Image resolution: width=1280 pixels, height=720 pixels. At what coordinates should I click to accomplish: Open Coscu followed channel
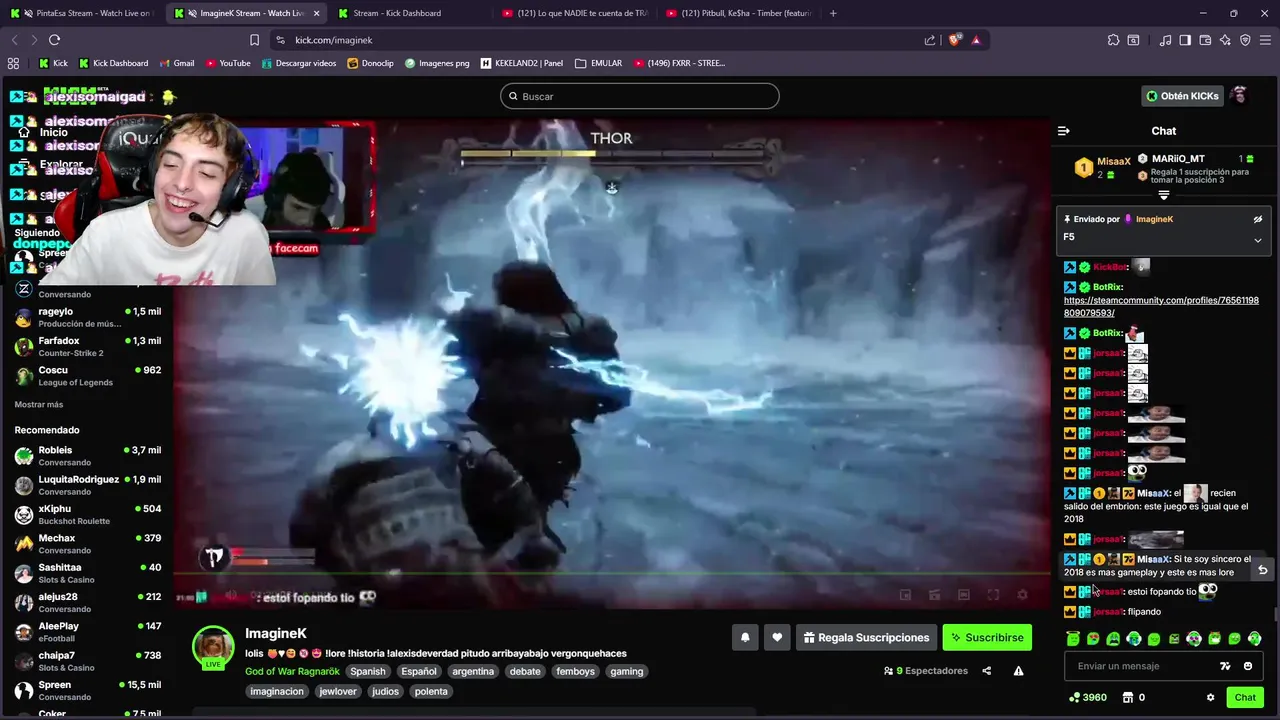point(87,376)
